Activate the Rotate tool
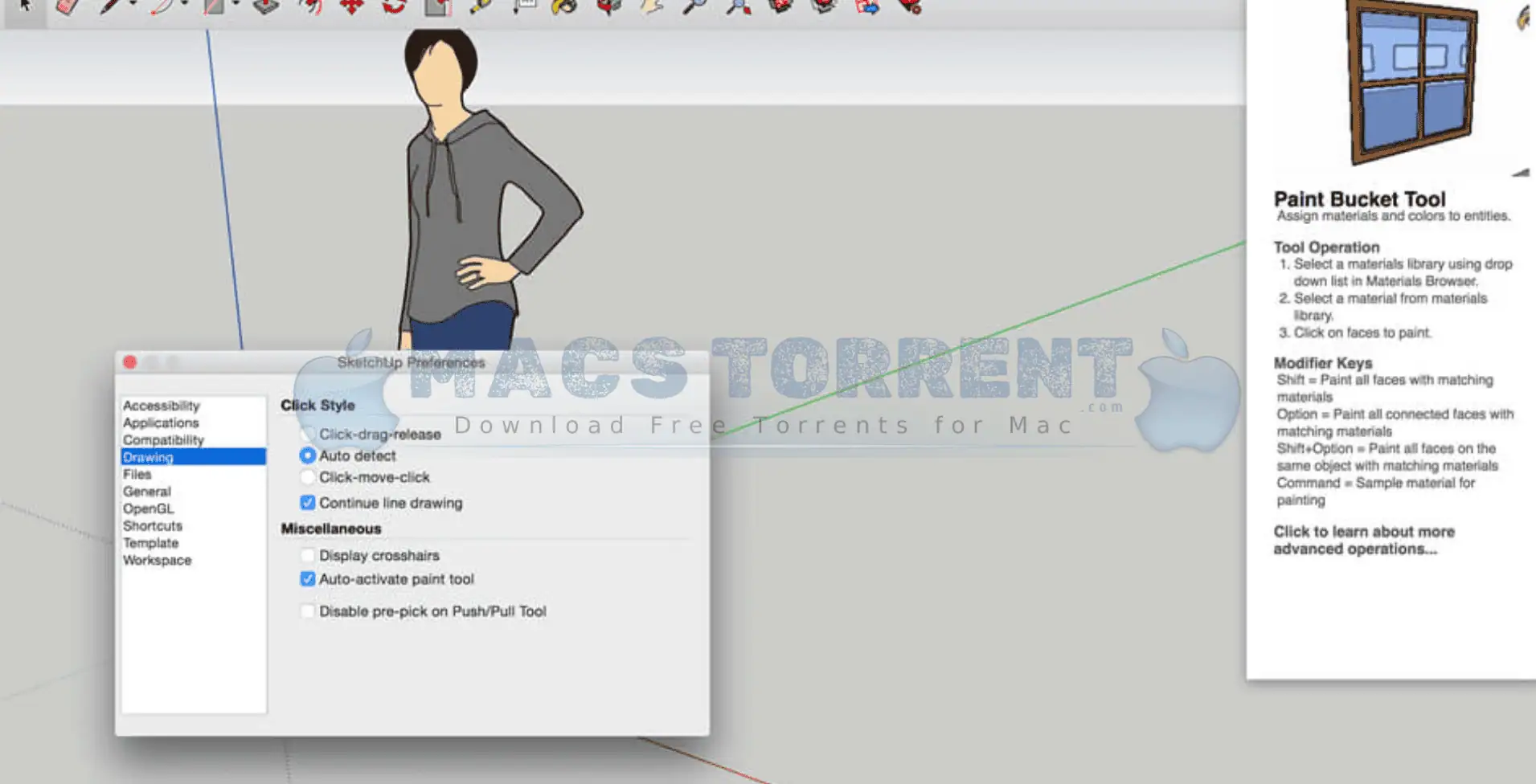 tap(394, 6)
